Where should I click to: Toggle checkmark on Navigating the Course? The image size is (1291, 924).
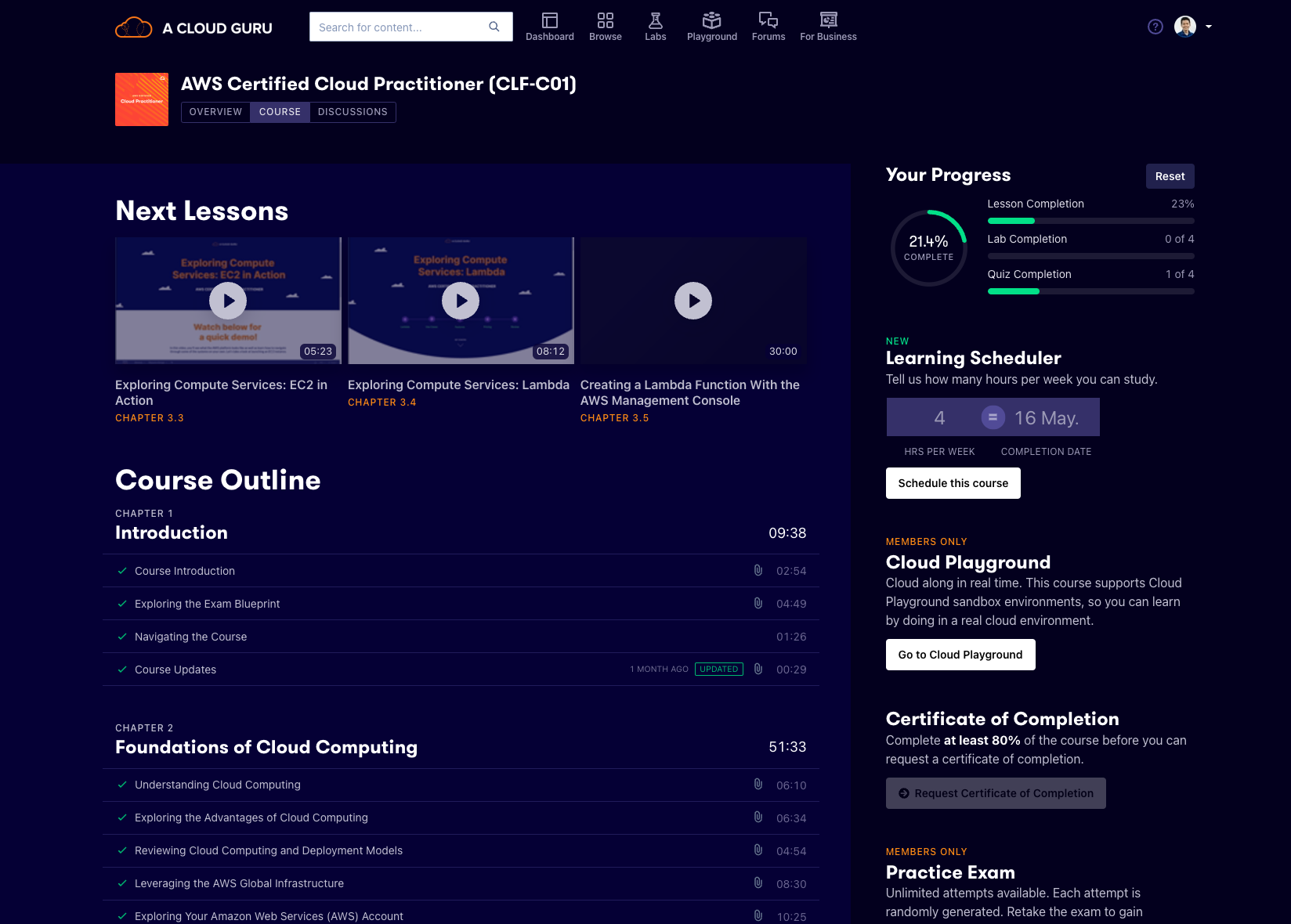coord(122,637)
